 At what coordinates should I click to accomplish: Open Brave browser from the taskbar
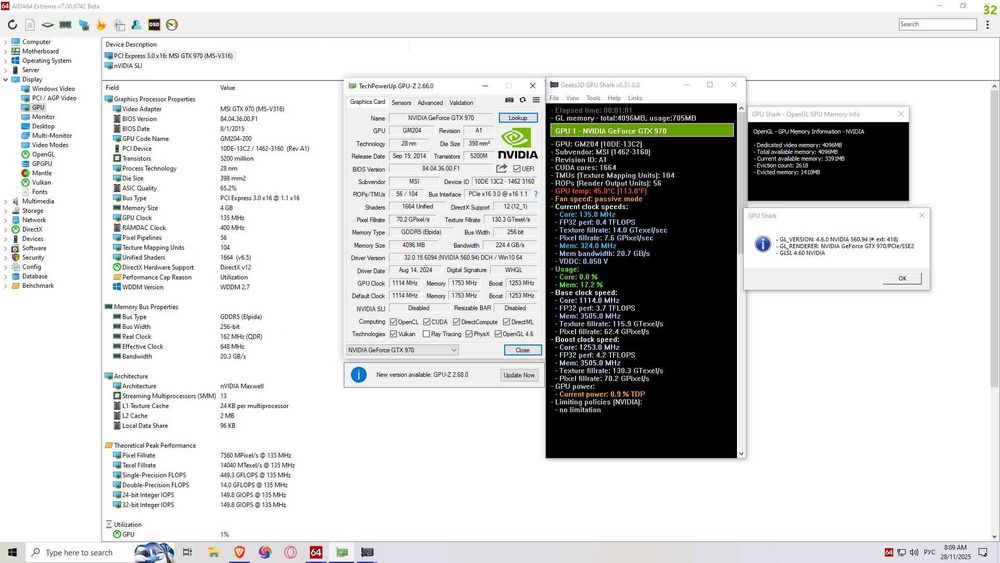(240, 552)
